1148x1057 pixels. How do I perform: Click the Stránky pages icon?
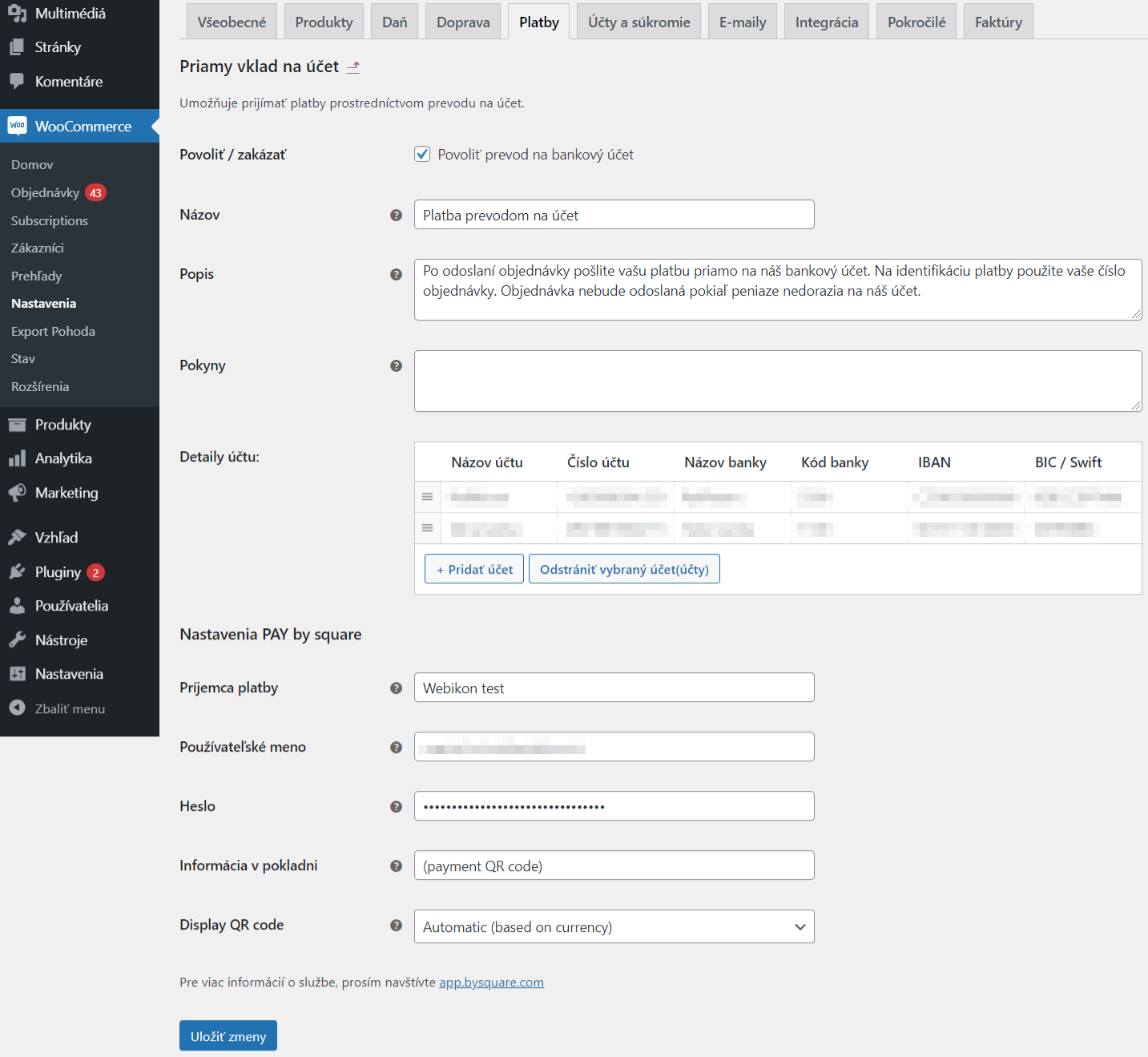[x=17, y=47]
